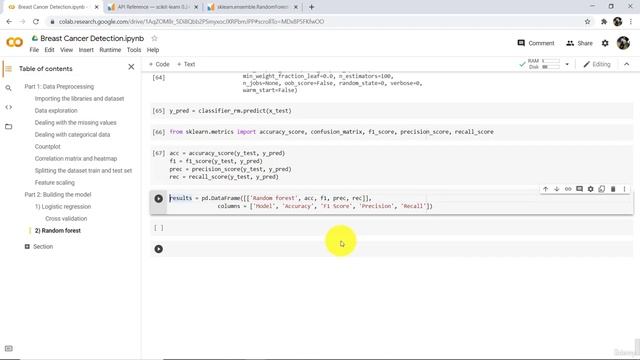
Task: Open the Runtime menu
Action: 110,50
